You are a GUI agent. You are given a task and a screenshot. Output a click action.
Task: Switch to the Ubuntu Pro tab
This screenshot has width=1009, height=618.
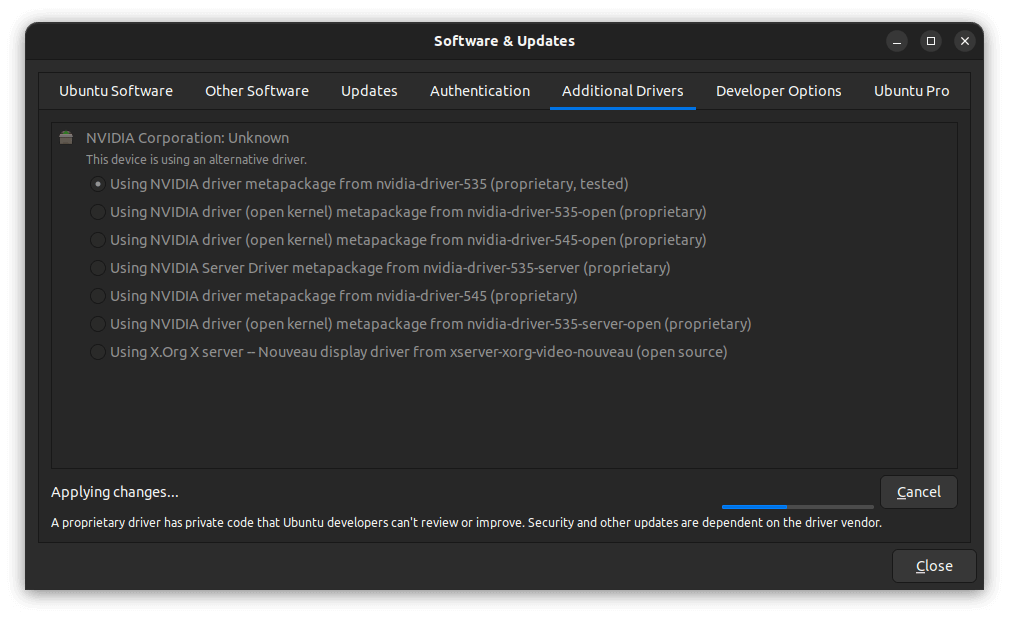tap(911, 91)
